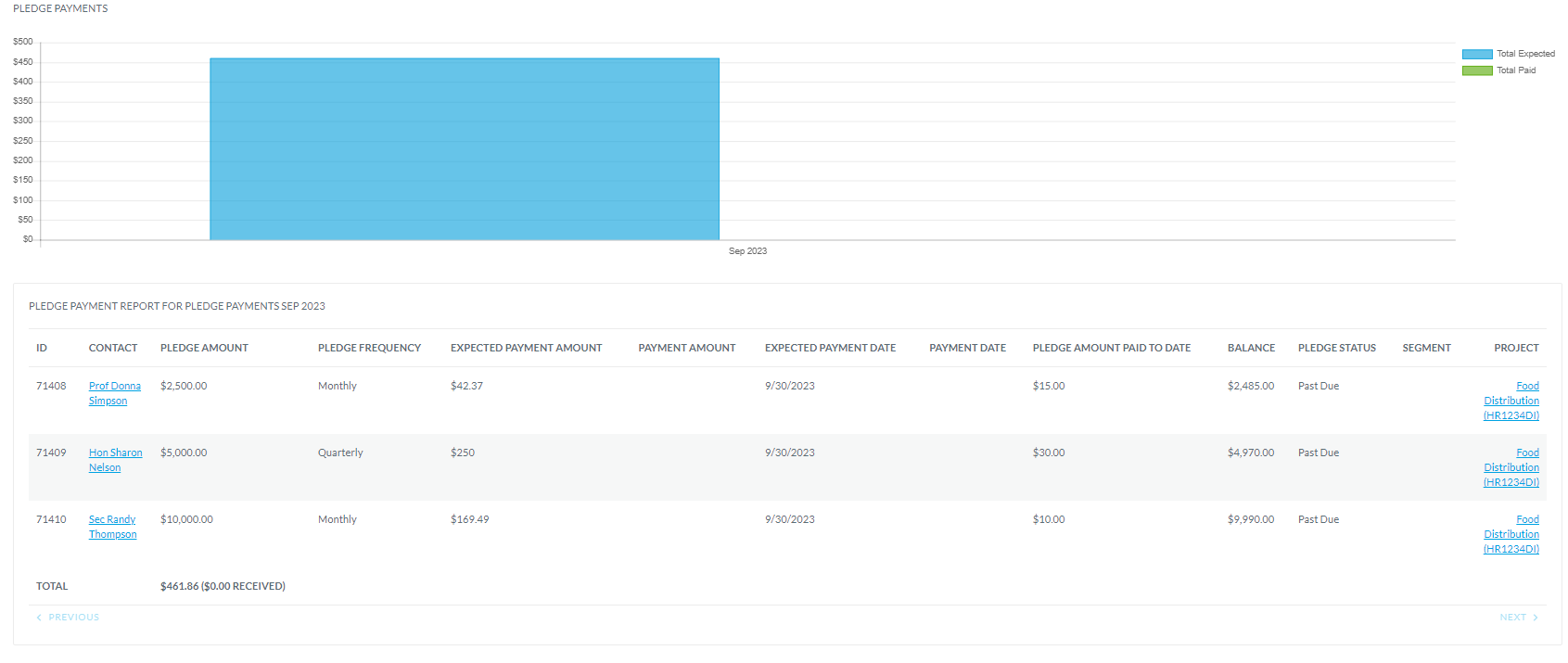Viewport: 1568px width, 663px height.
Task: Click Past Due status in row 71410
Action: [1319, 519]
